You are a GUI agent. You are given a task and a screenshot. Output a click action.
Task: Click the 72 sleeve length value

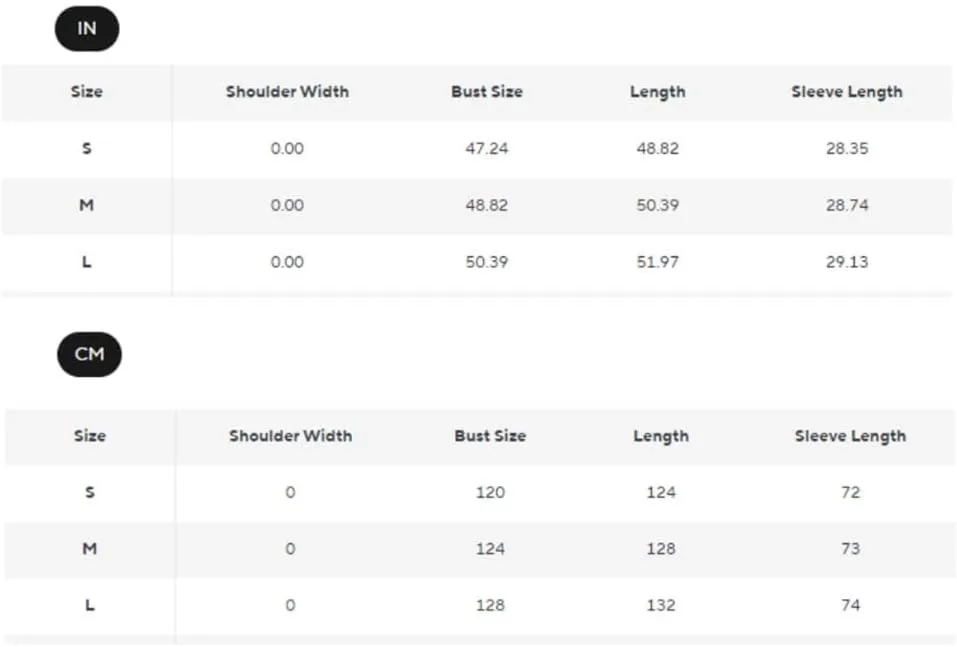click(x=850, y=492)
